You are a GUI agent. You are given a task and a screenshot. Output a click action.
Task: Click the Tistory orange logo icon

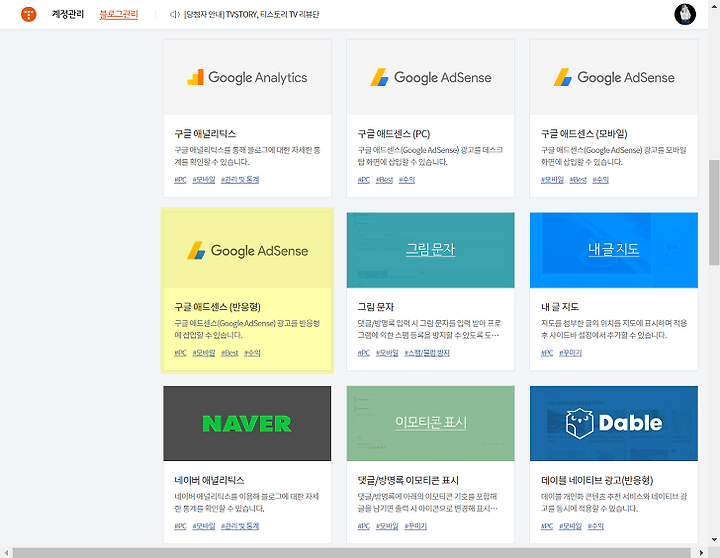tap(28, 14)
